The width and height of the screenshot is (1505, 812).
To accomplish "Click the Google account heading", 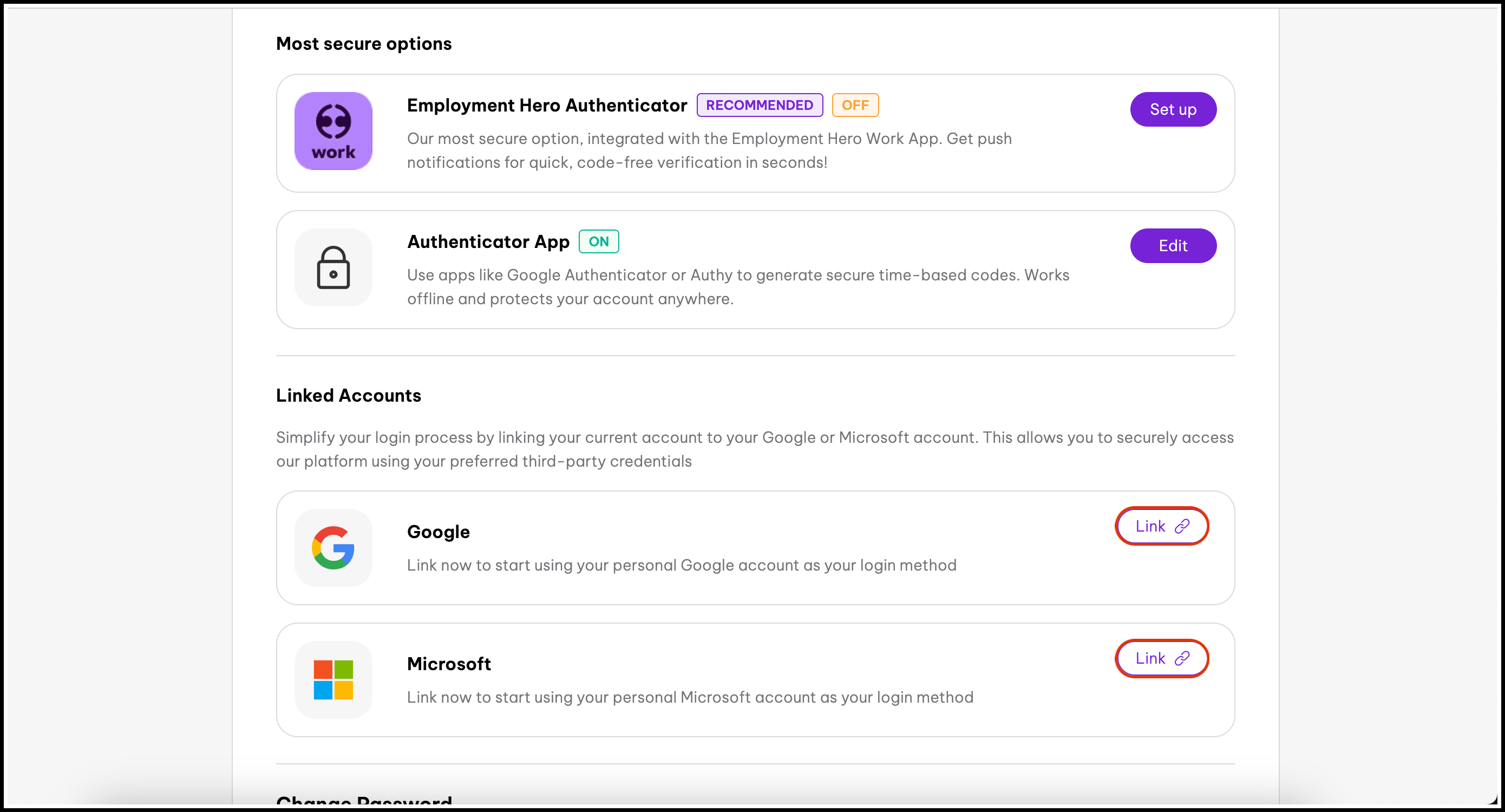I will click(438, 532).
